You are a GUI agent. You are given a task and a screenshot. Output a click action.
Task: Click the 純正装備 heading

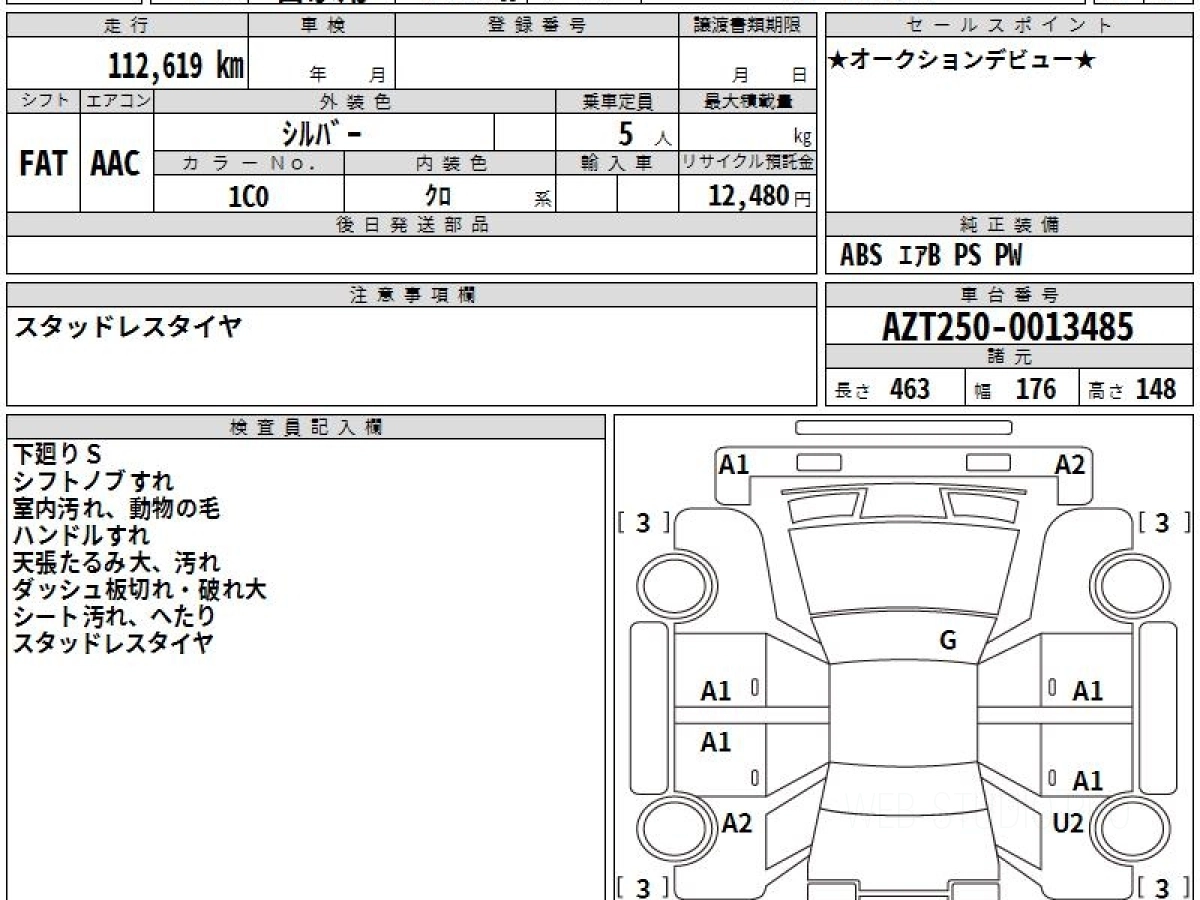tap(1010, 225)
